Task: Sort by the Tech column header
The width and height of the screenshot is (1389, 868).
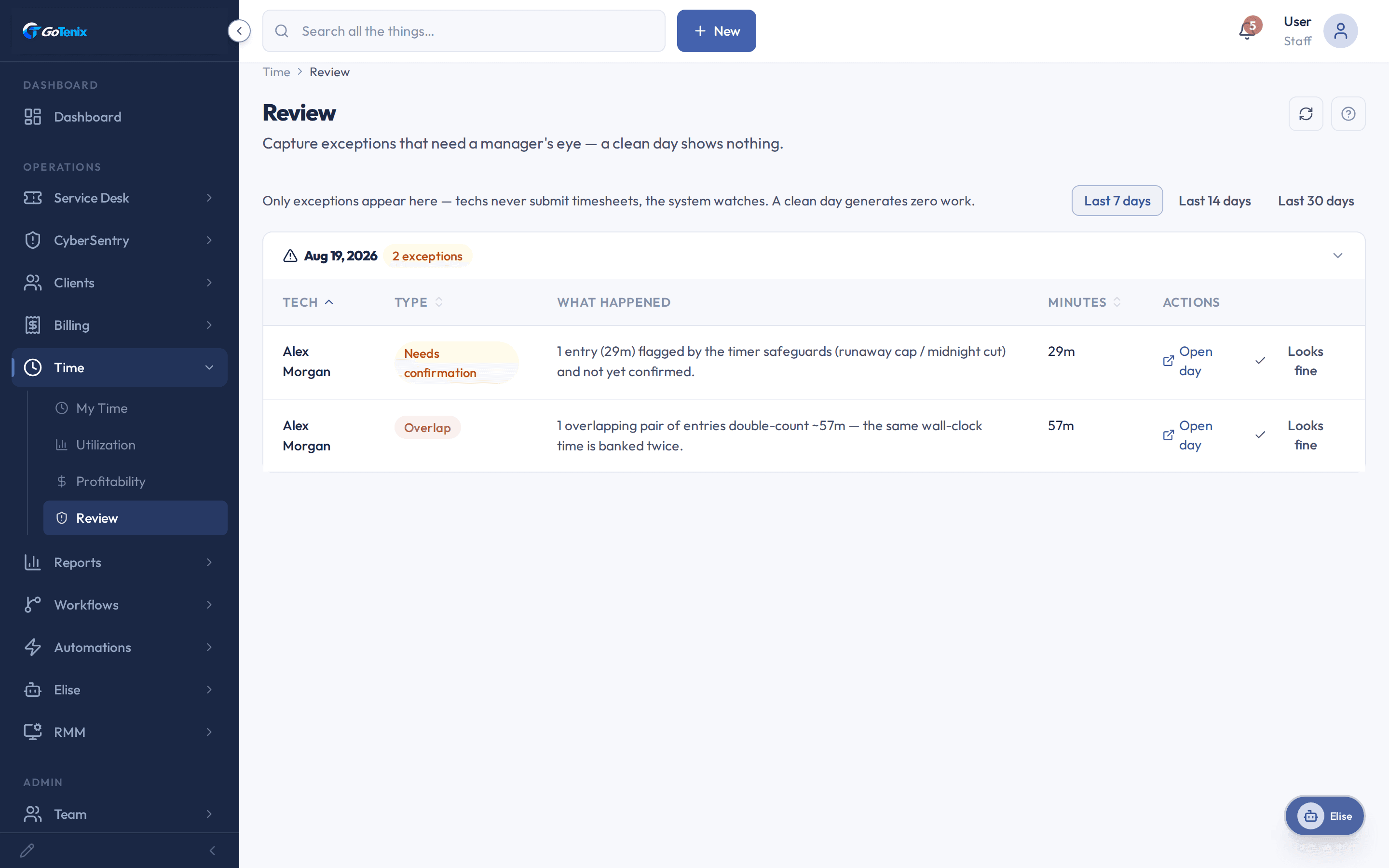Action: (x=308, y=302)
